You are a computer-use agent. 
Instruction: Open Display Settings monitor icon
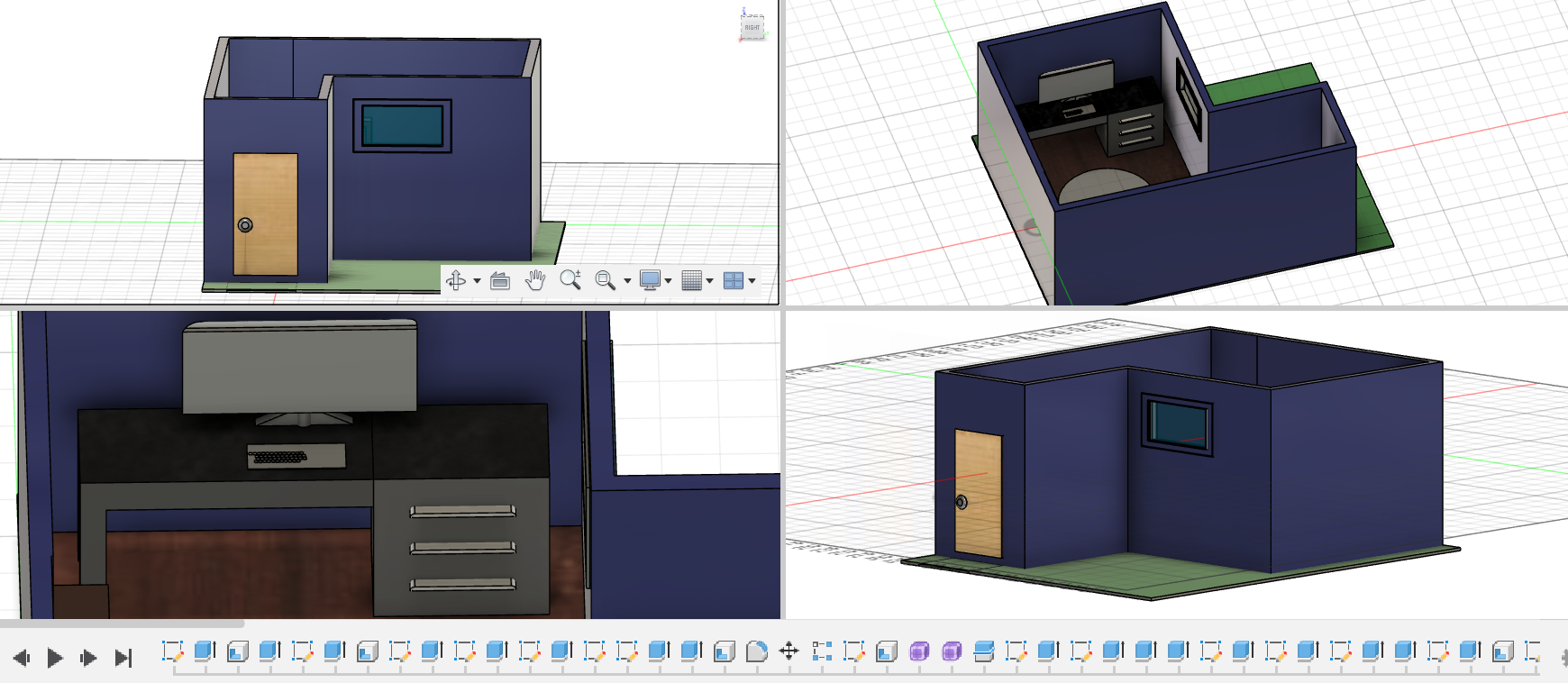click(650, 280)
